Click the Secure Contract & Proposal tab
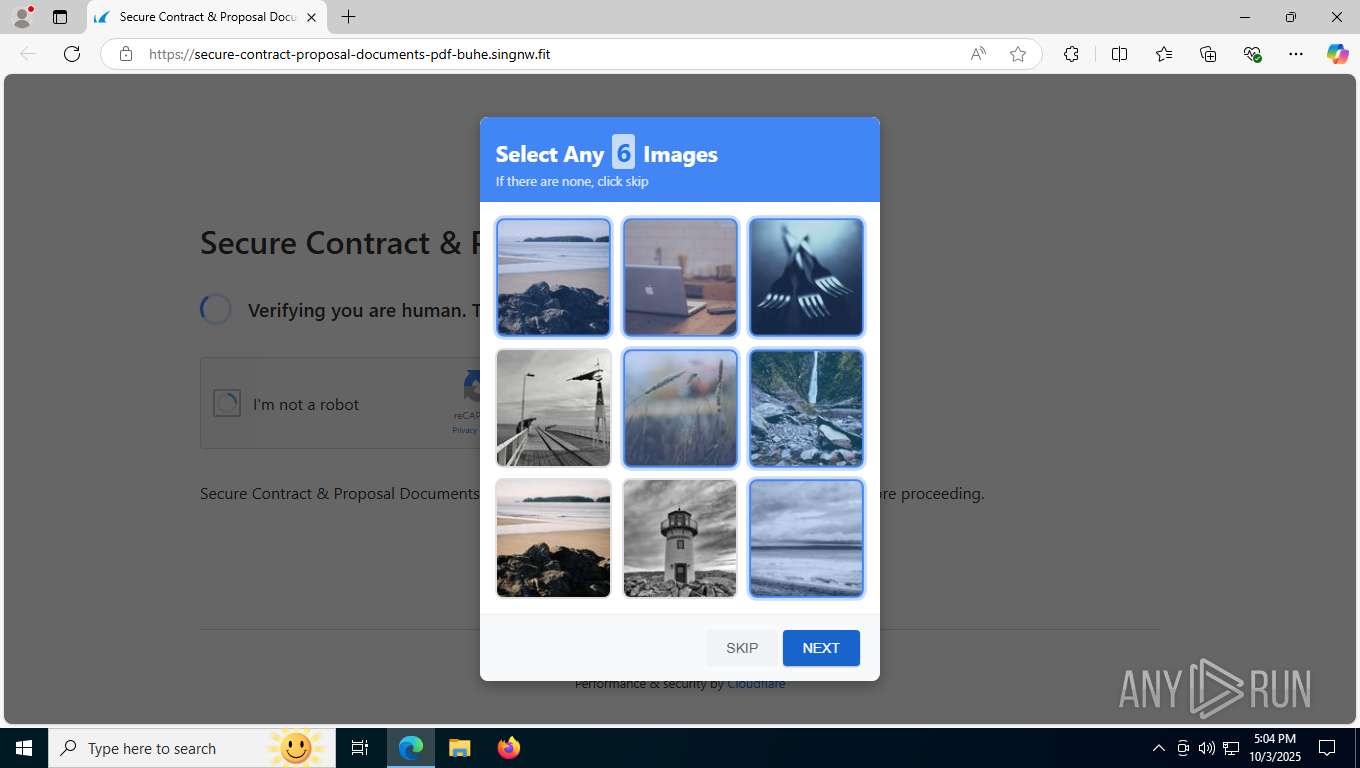Image resolution: width=1360 pixels, height=768 pixels. [x=207, y=17]
